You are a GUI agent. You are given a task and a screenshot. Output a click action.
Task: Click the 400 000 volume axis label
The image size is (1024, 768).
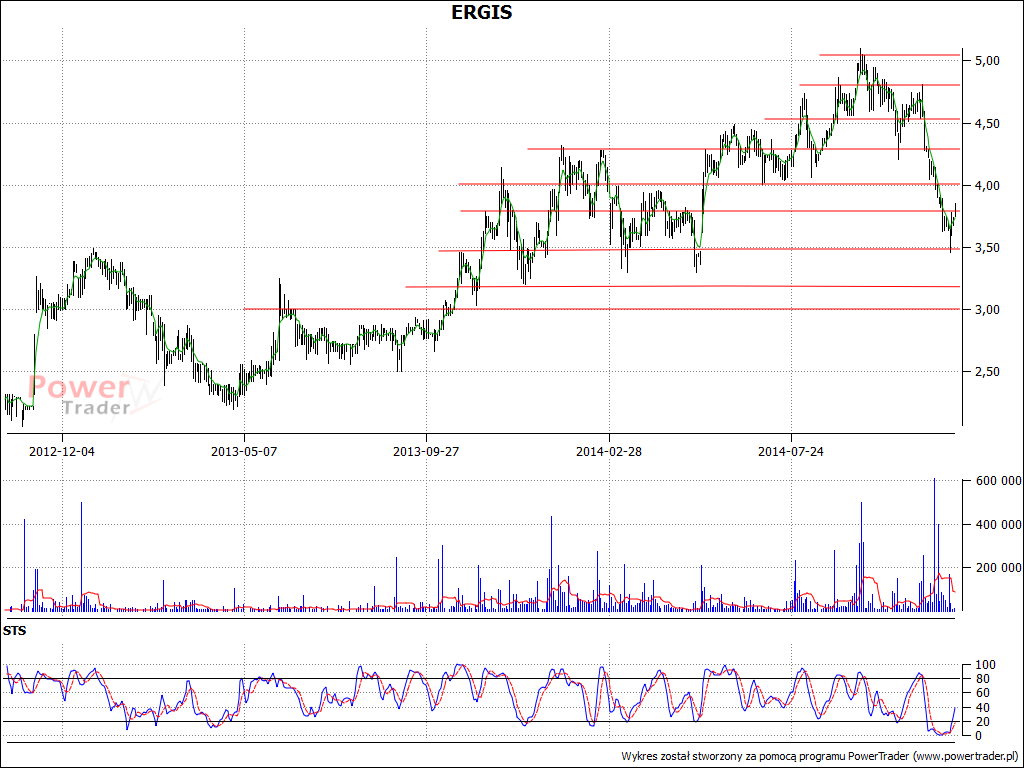[x=998, y=524]
